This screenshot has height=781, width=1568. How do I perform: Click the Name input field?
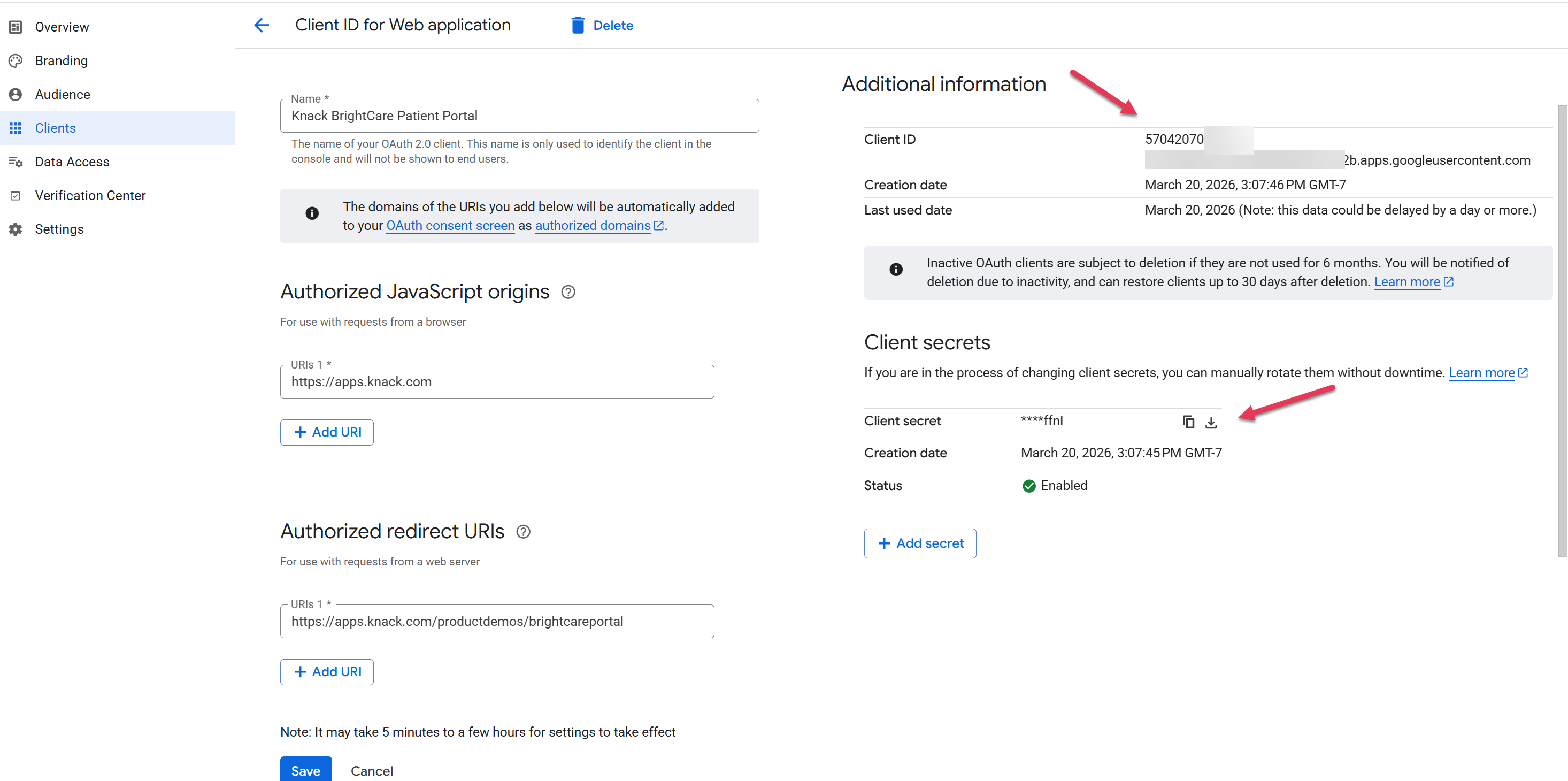(519, 116)
